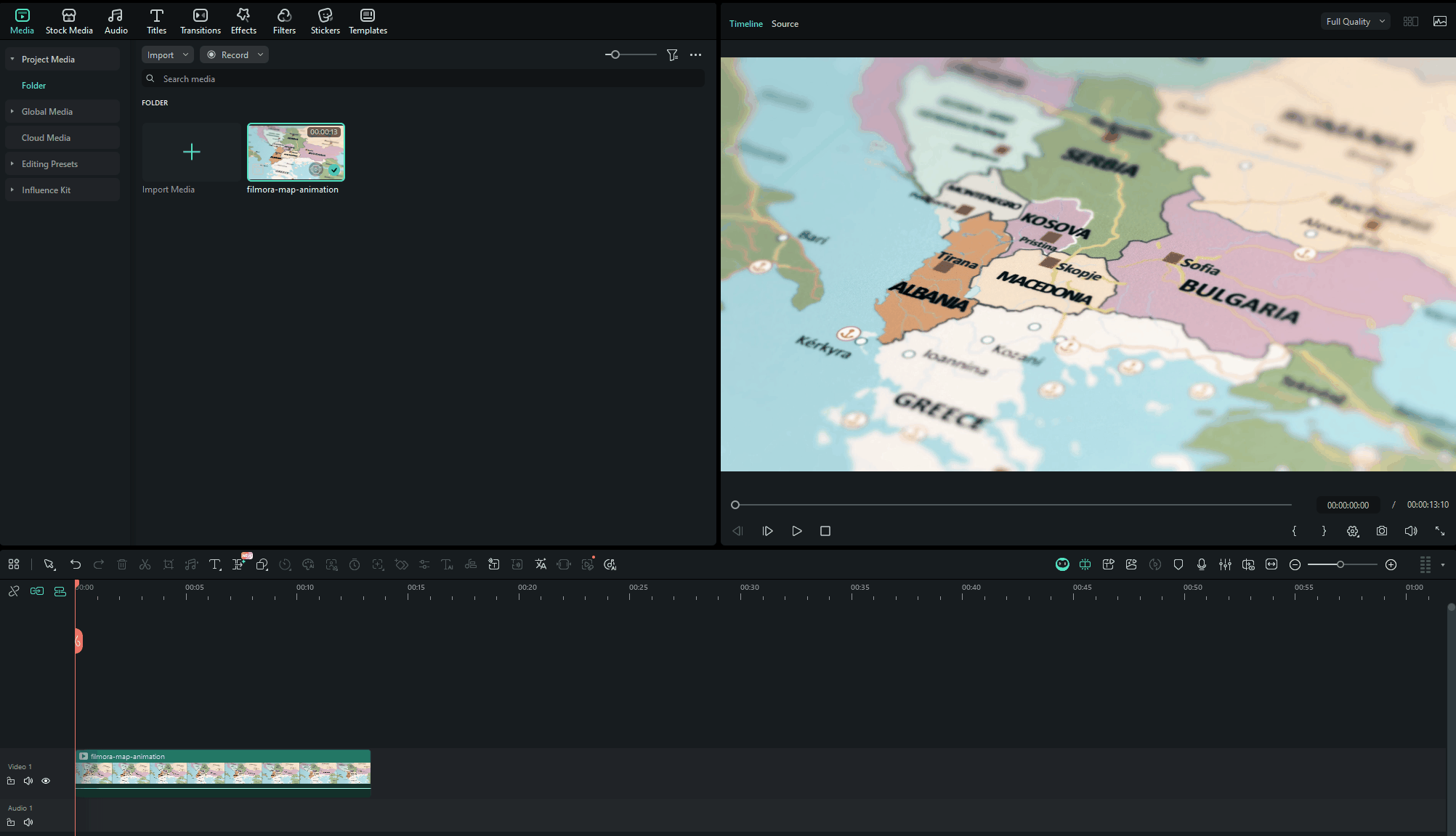
Task: Mute the Video 1 track
Action: [x=28, y=781]
